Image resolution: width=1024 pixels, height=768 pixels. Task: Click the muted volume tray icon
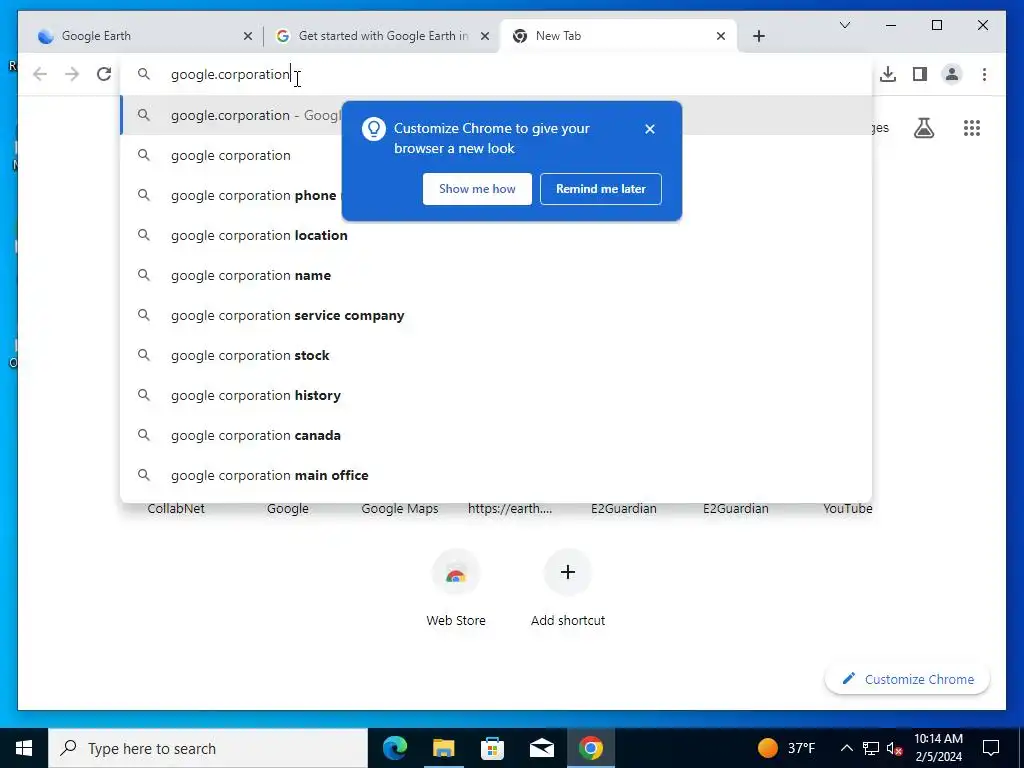(895, 748)
